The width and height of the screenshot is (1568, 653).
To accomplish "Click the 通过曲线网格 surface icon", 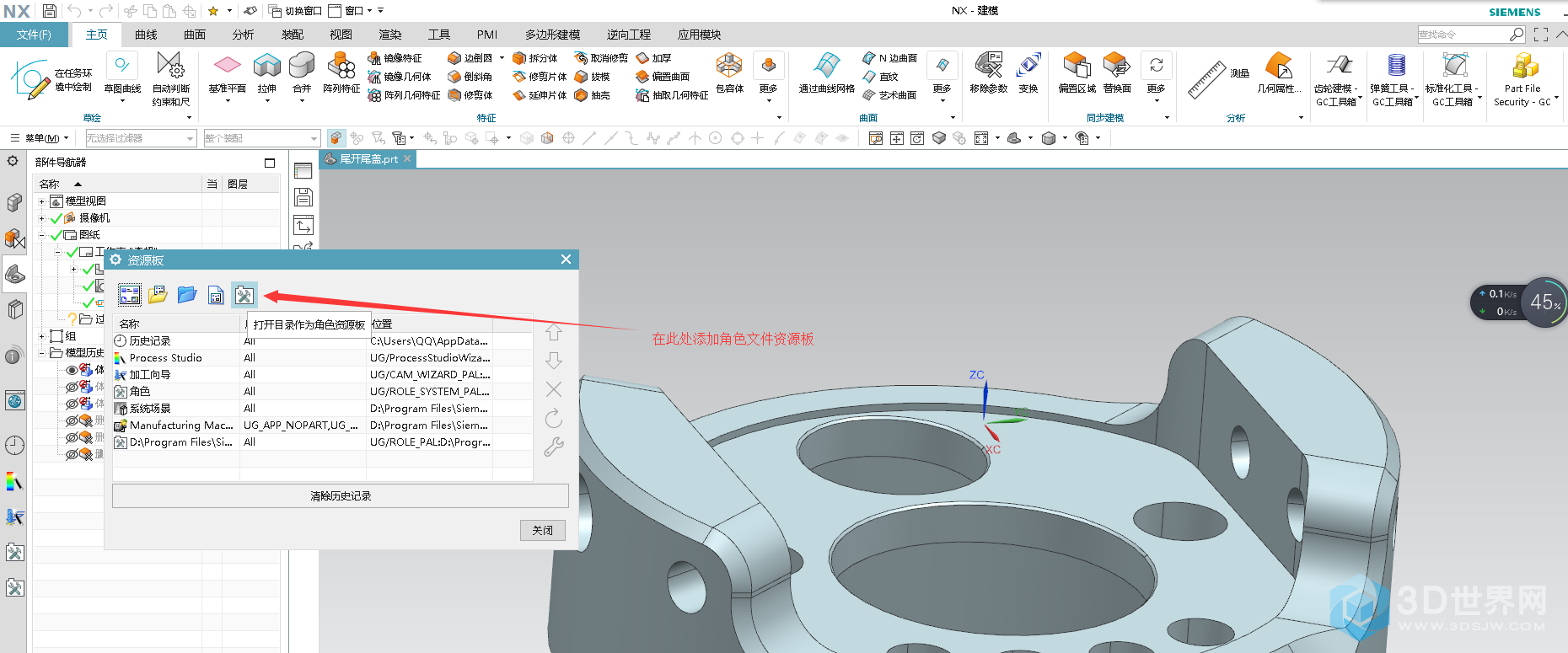I will (826, 66).
